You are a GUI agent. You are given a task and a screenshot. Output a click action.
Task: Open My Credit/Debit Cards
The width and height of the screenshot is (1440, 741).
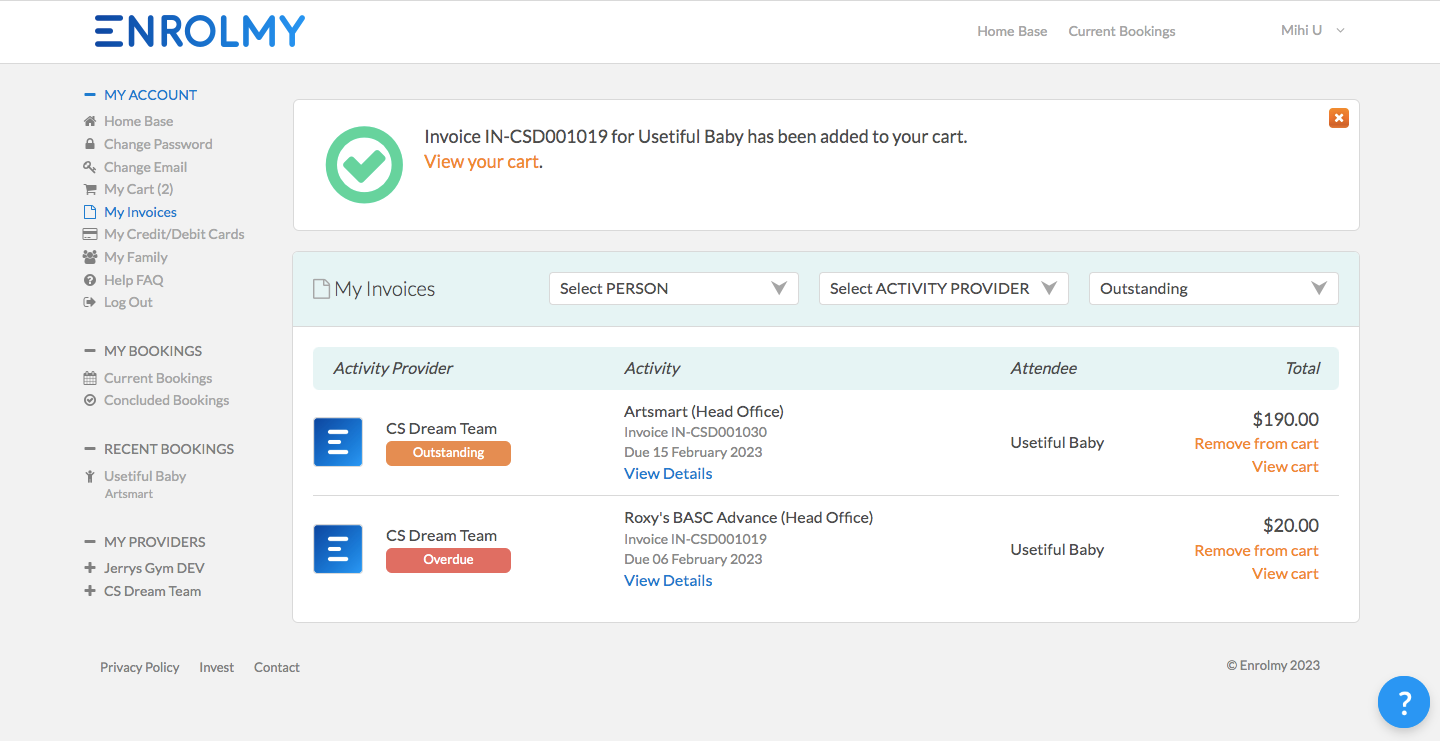click(174, 234)
